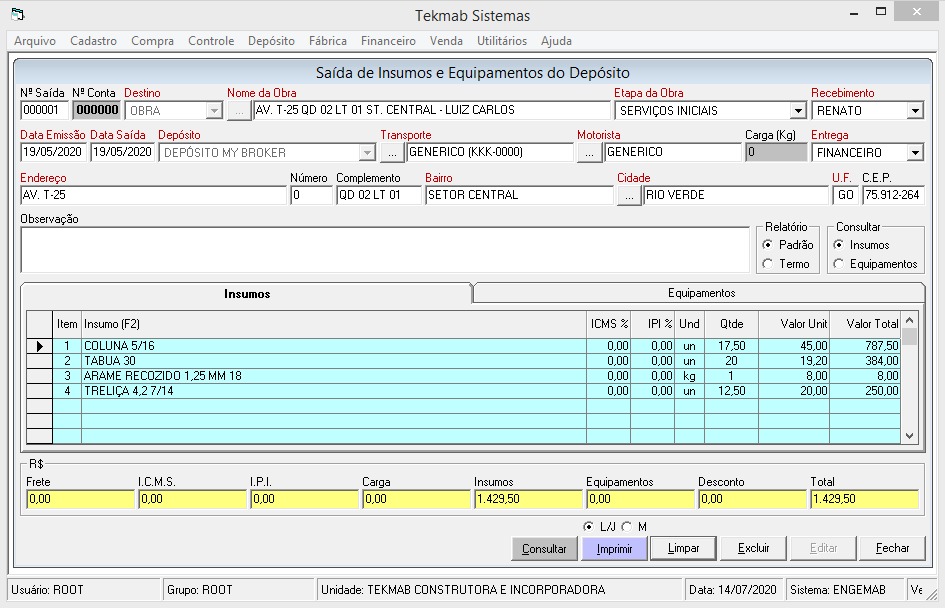Viewport: 945px width, 608px height.
Task: Select Equipamentos under Consultar
Action: tap(839, 264)
